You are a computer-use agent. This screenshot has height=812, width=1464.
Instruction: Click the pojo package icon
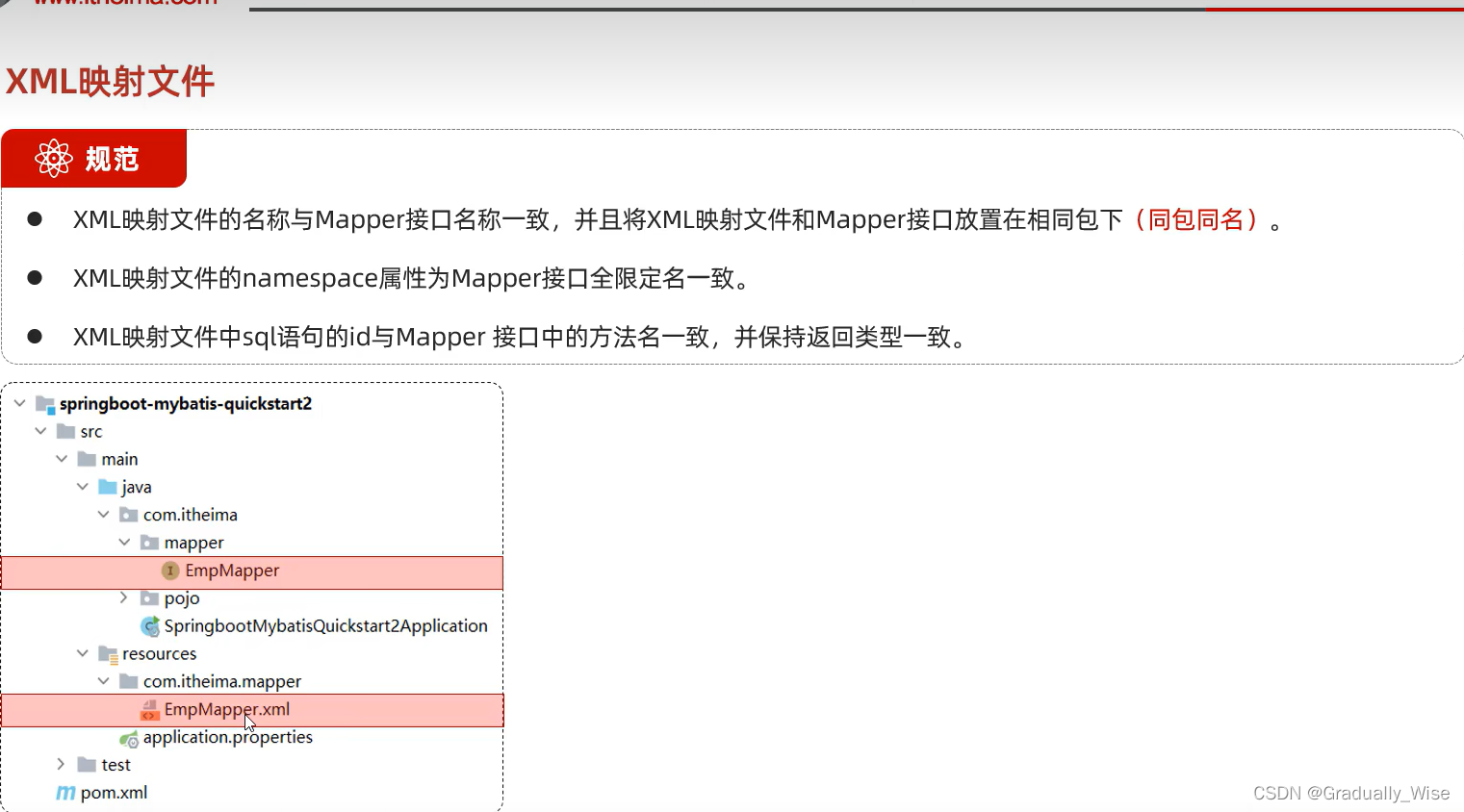point(149,598)
